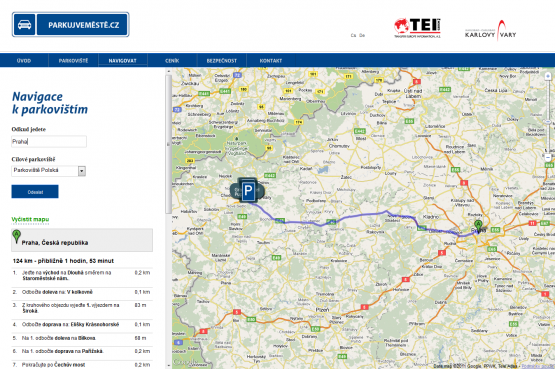Switch language to De
The height and width of the screenshot is (369, 555).
(362, 35)
